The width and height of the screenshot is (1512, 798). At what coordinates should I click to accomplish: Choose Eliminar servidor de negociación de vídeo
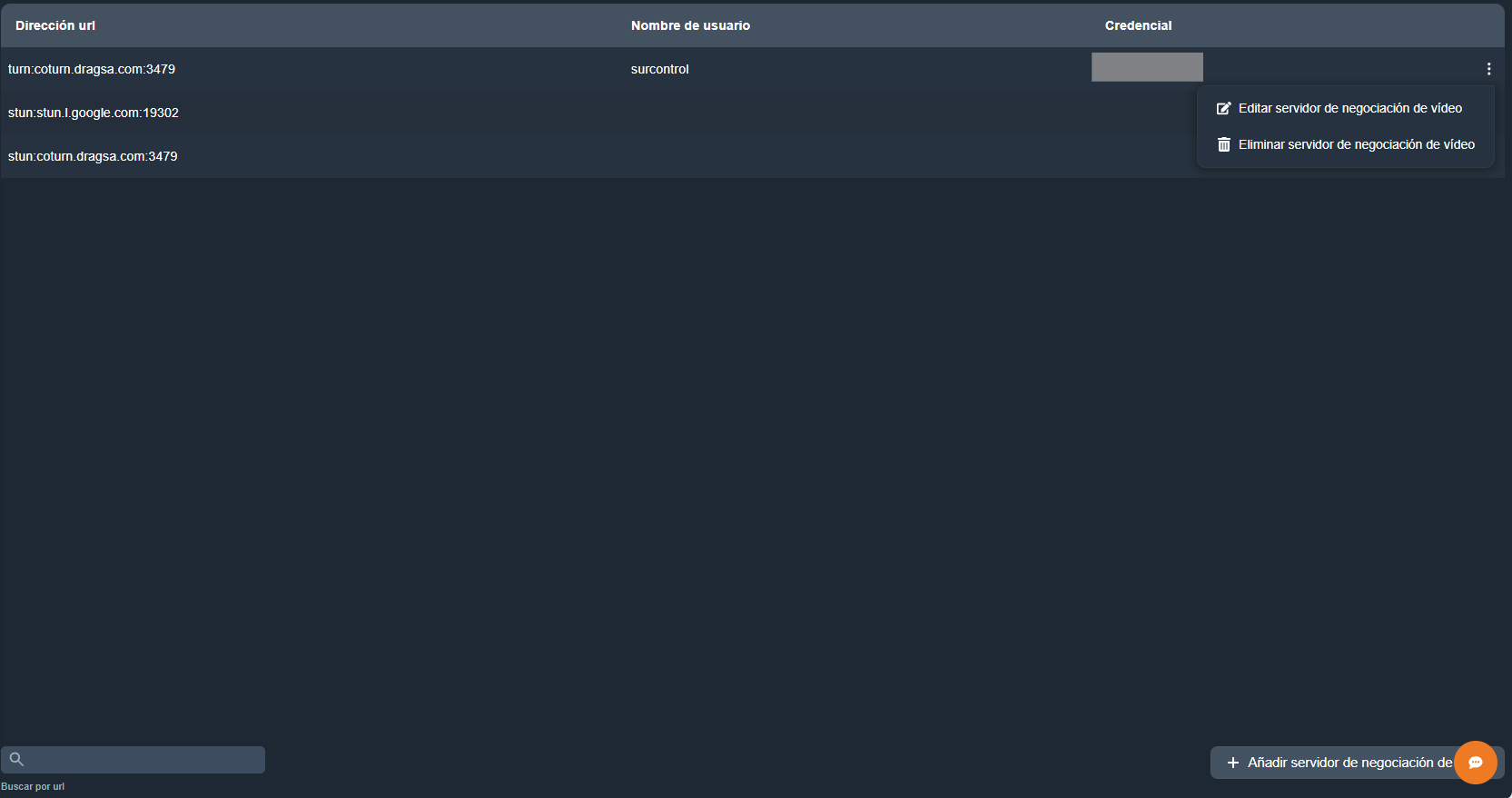pos(1356,145)
